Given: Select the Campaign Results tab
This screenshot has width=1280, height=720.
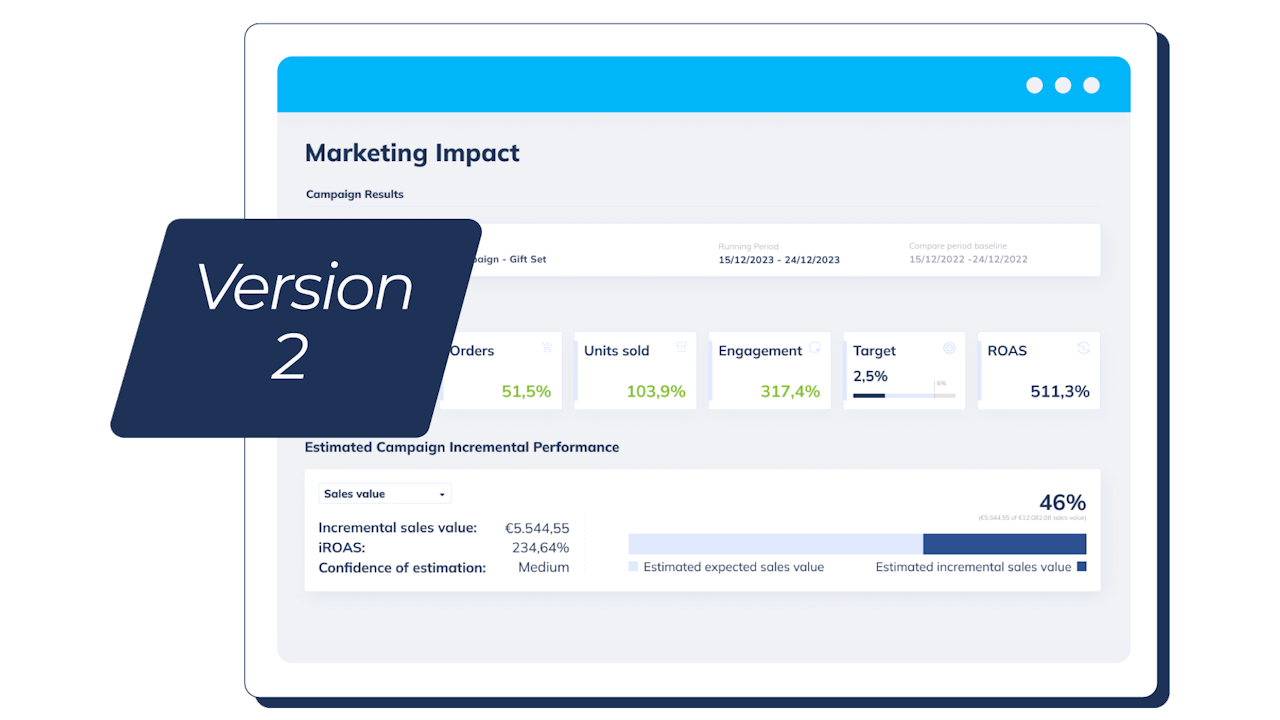Looking at the screenshot, I should tap(355, 194).
